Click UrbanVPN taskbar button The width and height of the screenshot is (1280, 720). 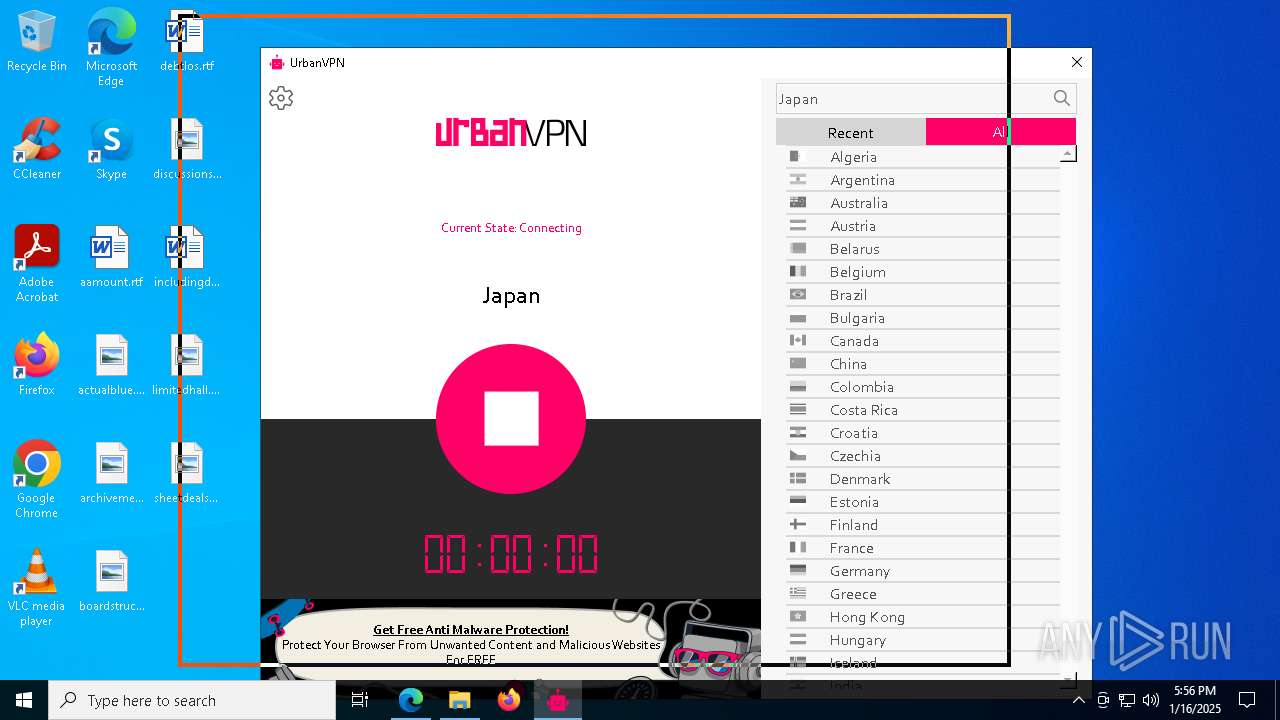(x=558, y=700)
